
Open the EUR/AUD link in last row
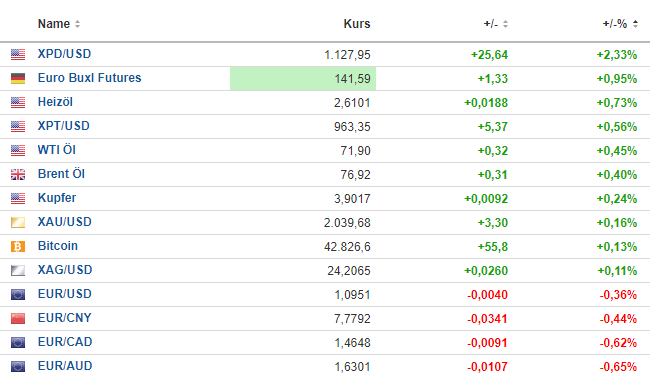[65, 366]
